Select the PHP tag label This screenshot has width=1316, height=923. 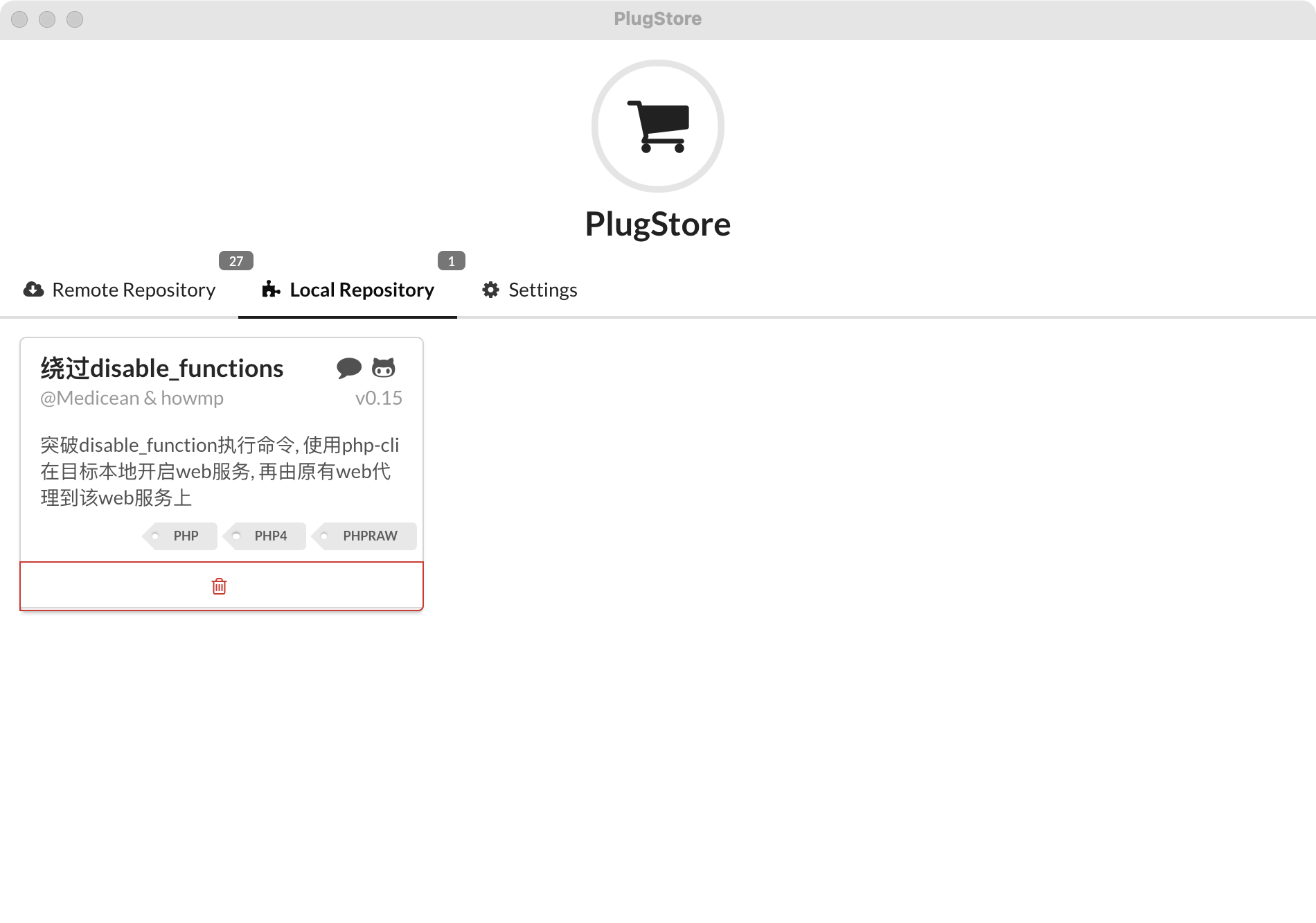point(185,536)
